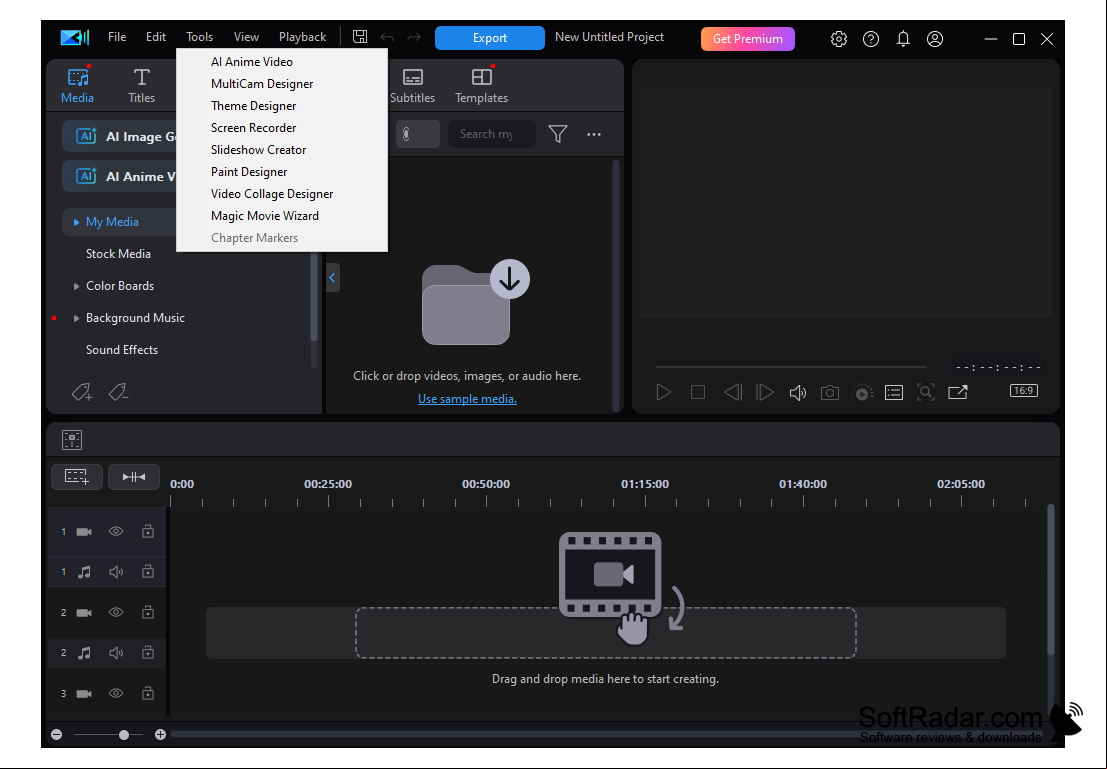Step to the previous frame

(x=733, y=392)
